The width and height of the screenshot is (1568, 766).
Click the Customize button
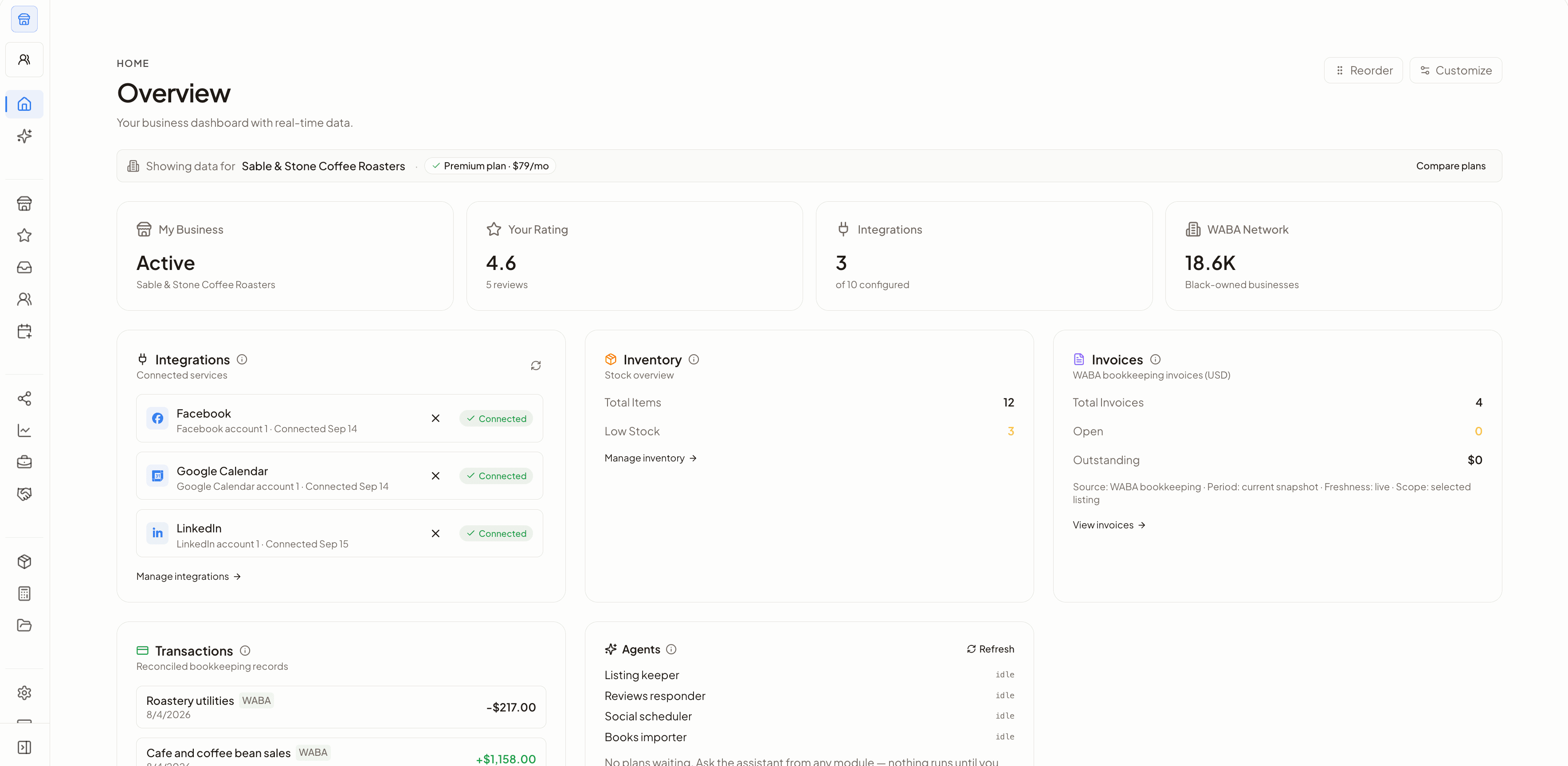1455,70
